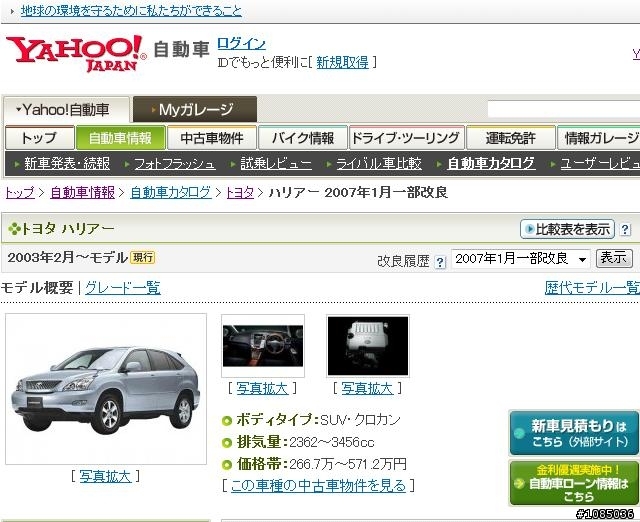
Task: Click the 比較表を表示 button
Action: click(567, 229)
